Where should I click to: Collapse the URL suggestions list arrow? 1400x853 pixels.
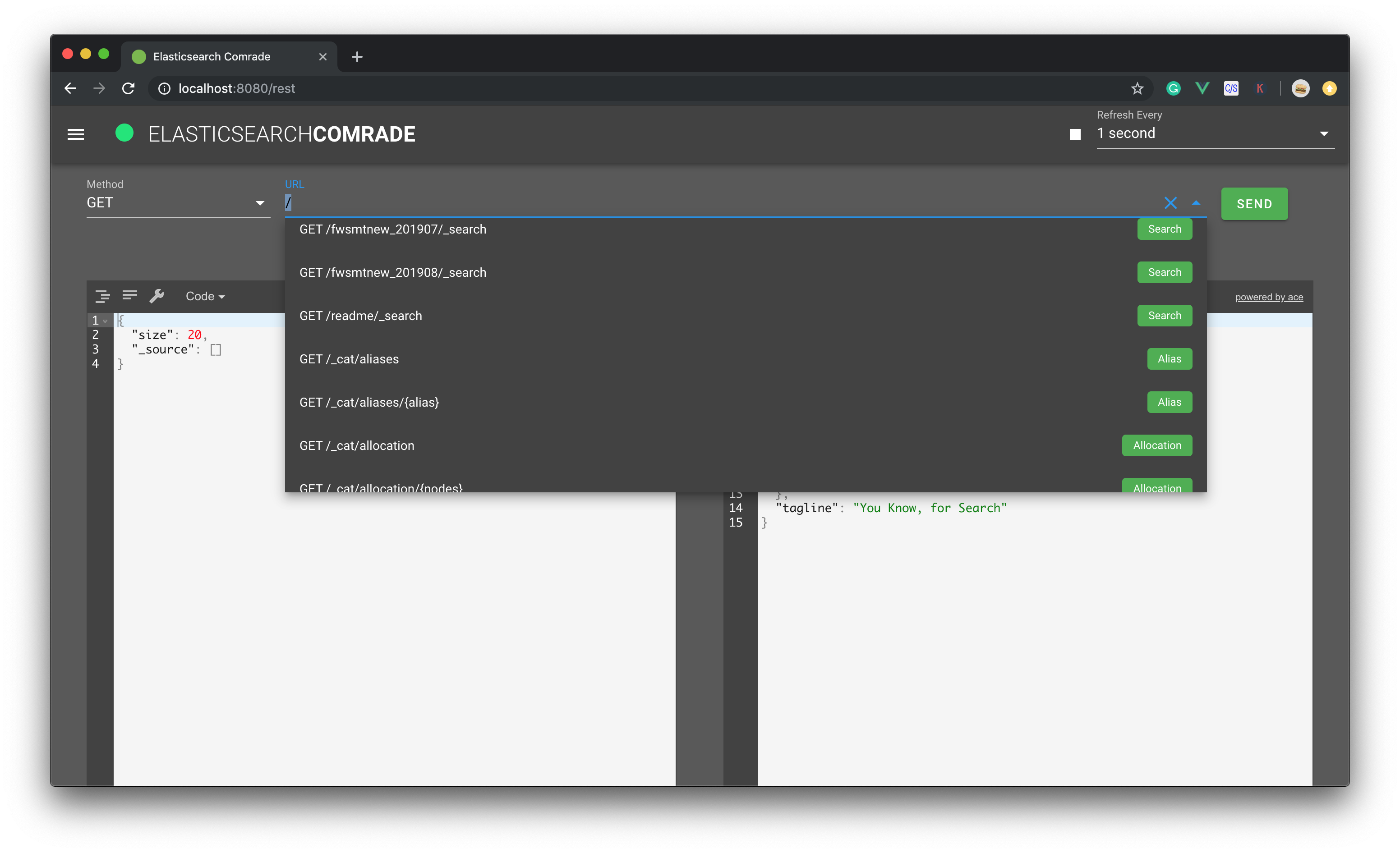point(1196,203)
